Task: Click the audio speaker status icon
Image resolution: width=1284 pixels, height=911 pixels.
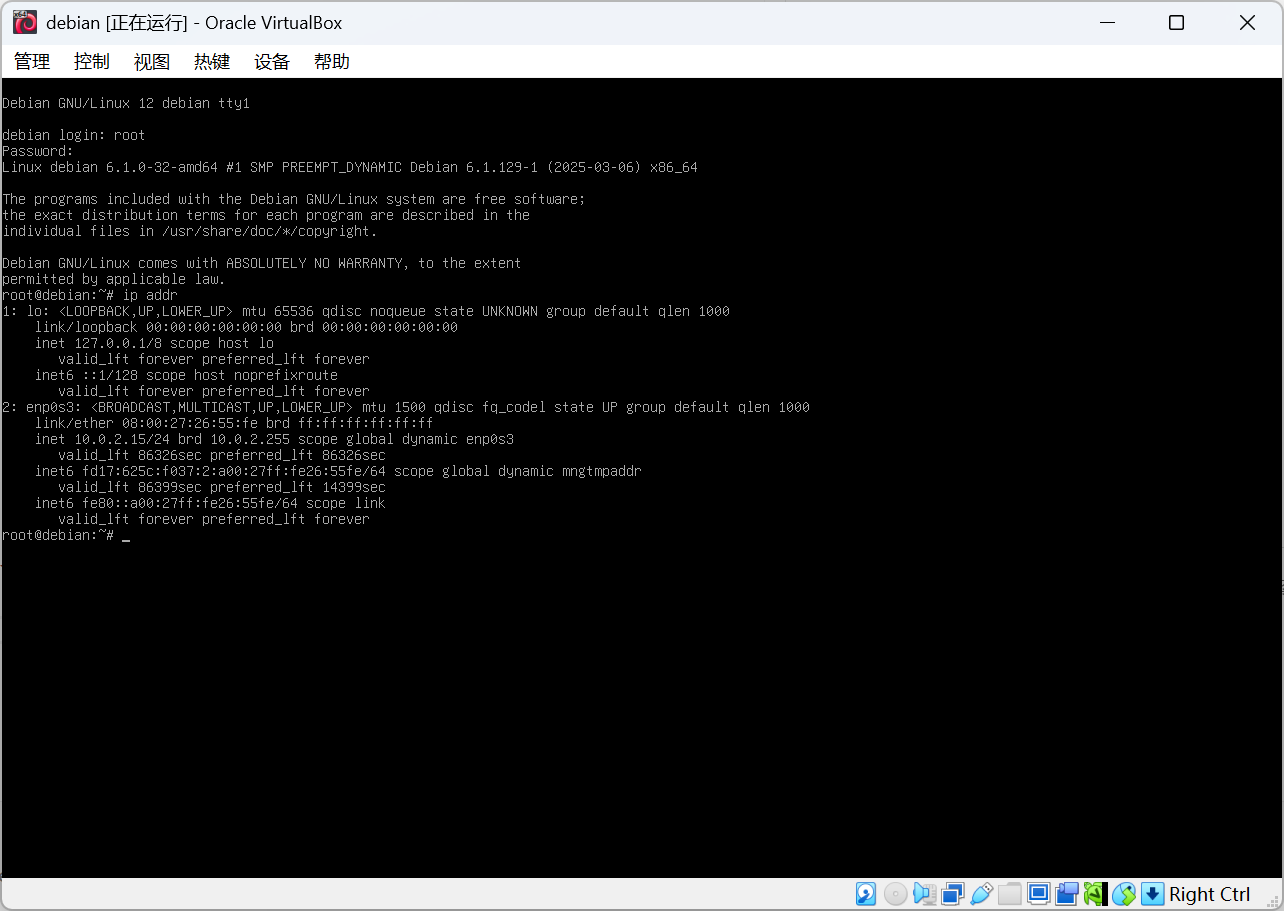Action: tap(925, 894)
